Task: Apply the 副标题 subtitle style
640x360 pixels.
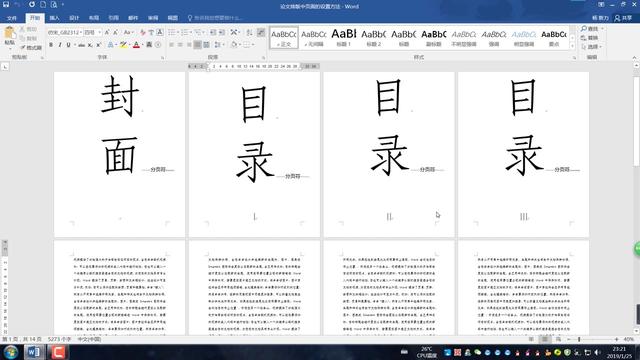Action: click(x=433, y=38)
